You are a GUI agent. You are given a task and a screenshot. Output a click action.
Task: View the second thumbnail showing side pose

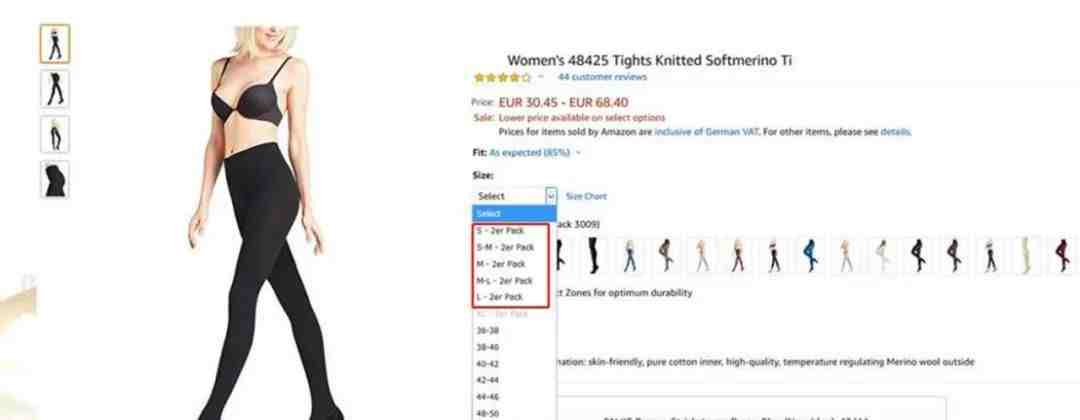point(54,89)
